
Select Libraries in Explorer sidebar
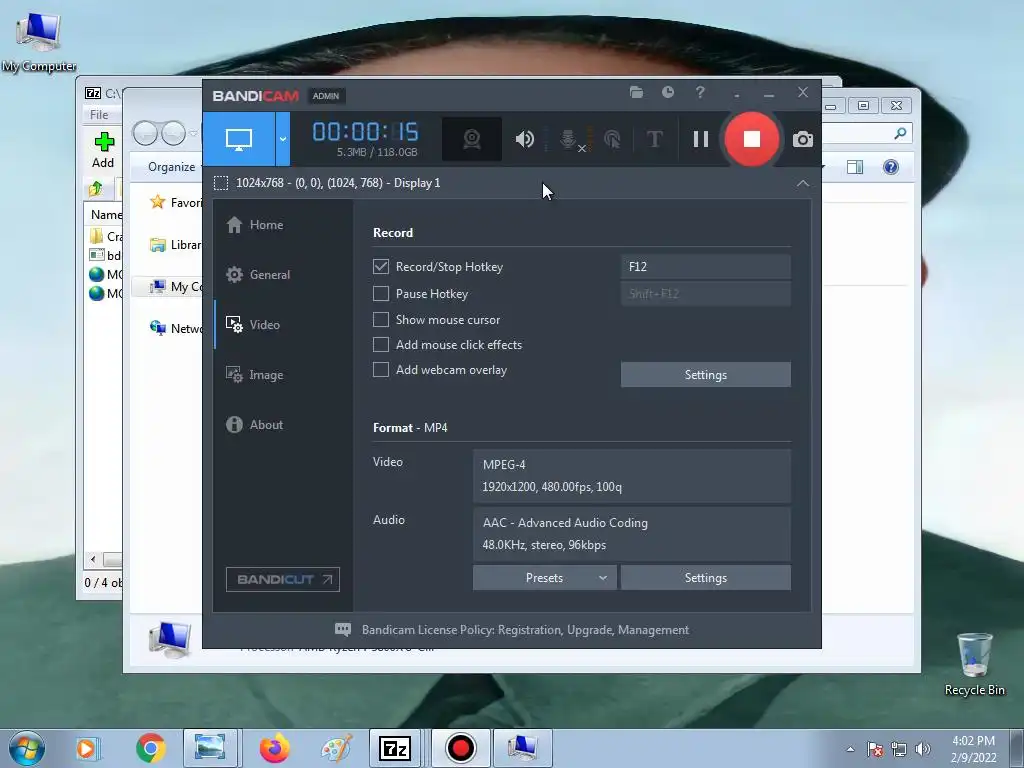point(176,245)
